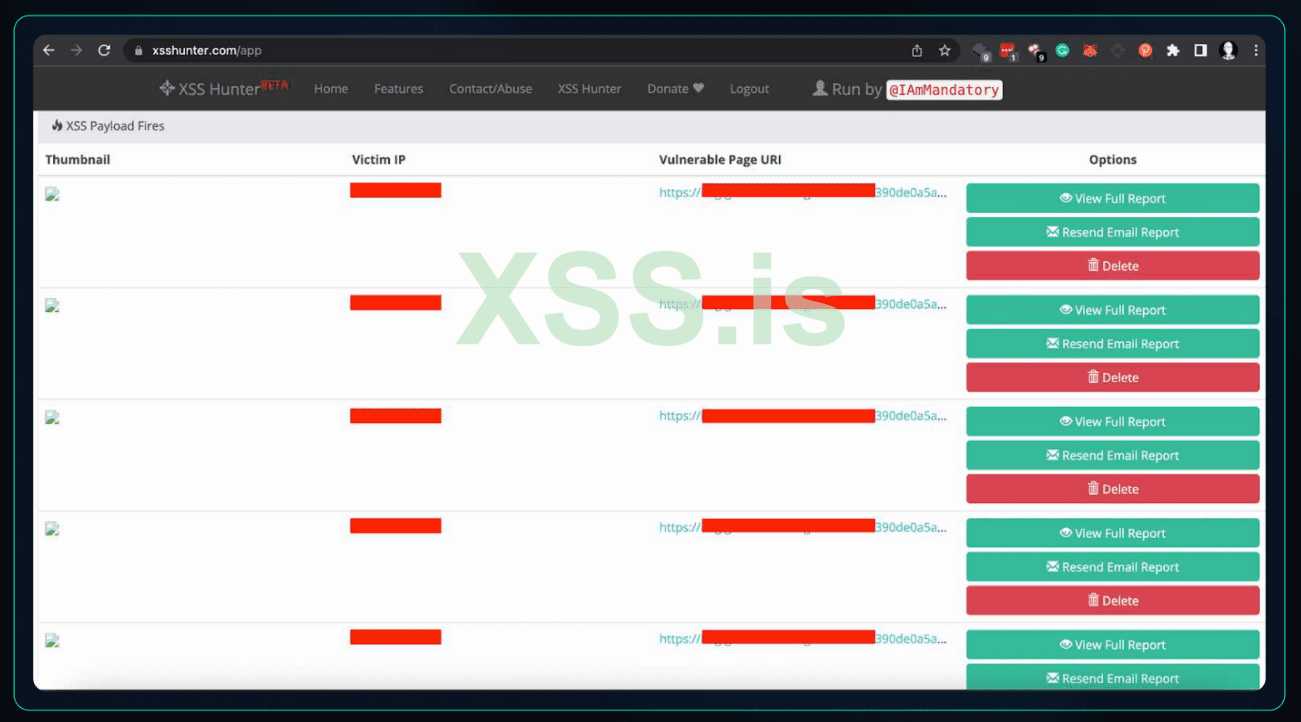1301x722 pixels.
Task: Go to the Home nav item
Action: pos(331,89)
